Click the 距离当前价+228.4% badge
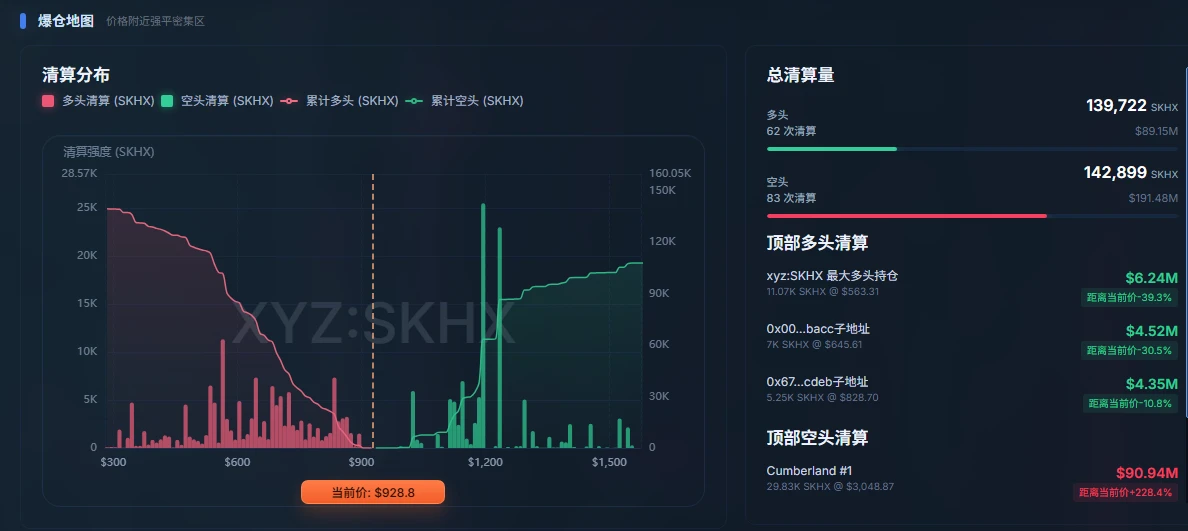Image resolution: width=1188 pixels, height=531 pixels. pos(1126,493)
